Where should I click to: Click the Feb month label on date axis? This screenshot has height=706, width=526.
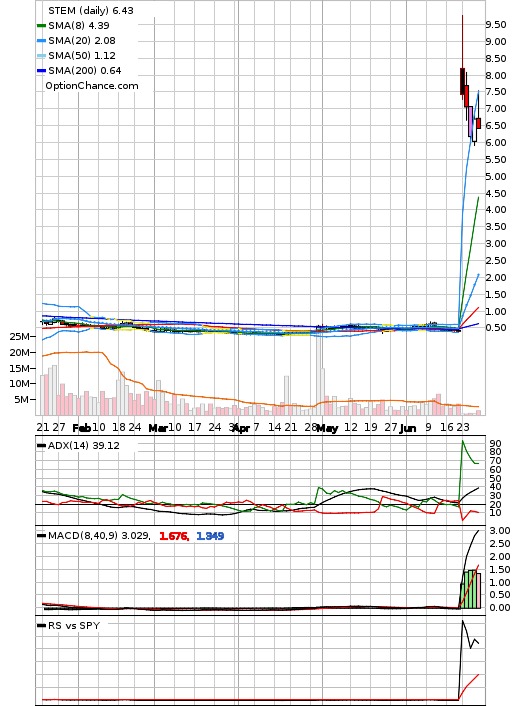(x=82, y=428)
